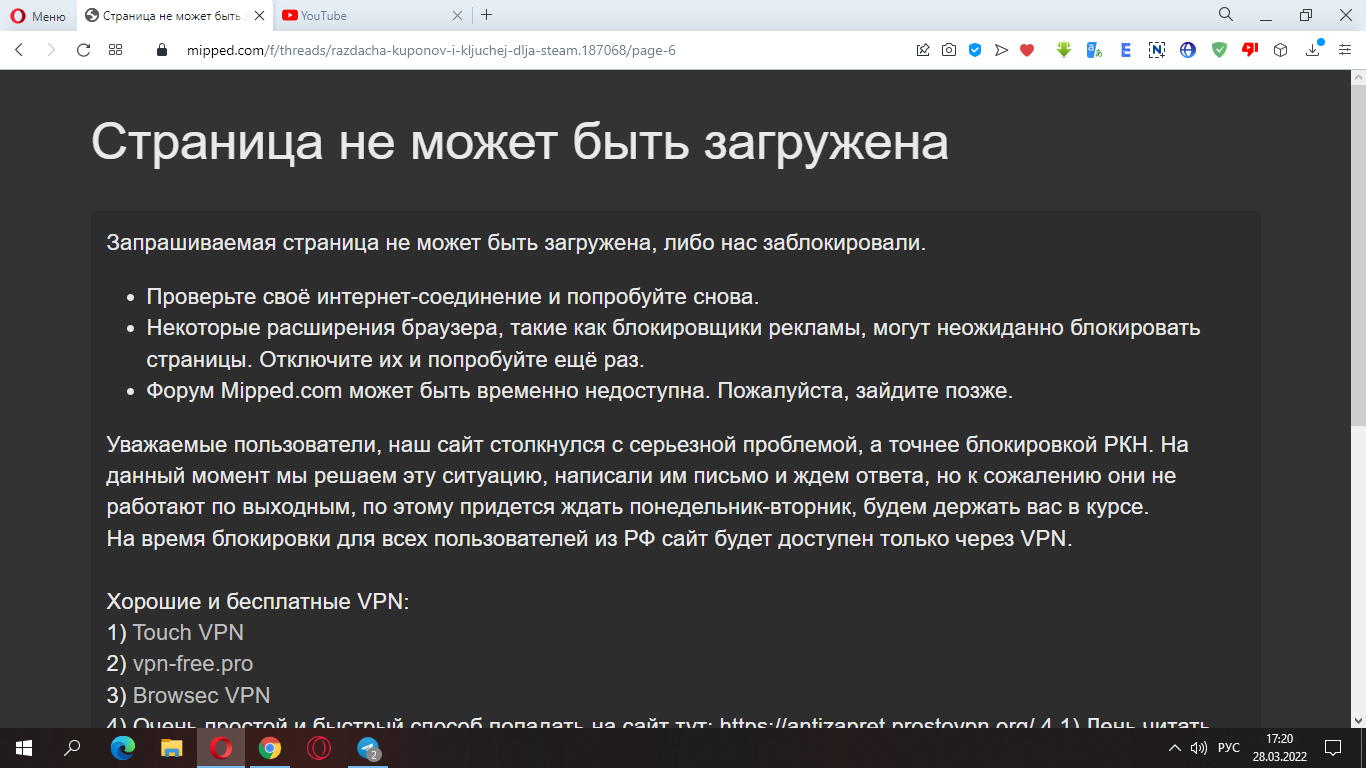Screen dimensions: 1366x768
Task: Go forward with the forward arrow
Action: tap(51, 50)
